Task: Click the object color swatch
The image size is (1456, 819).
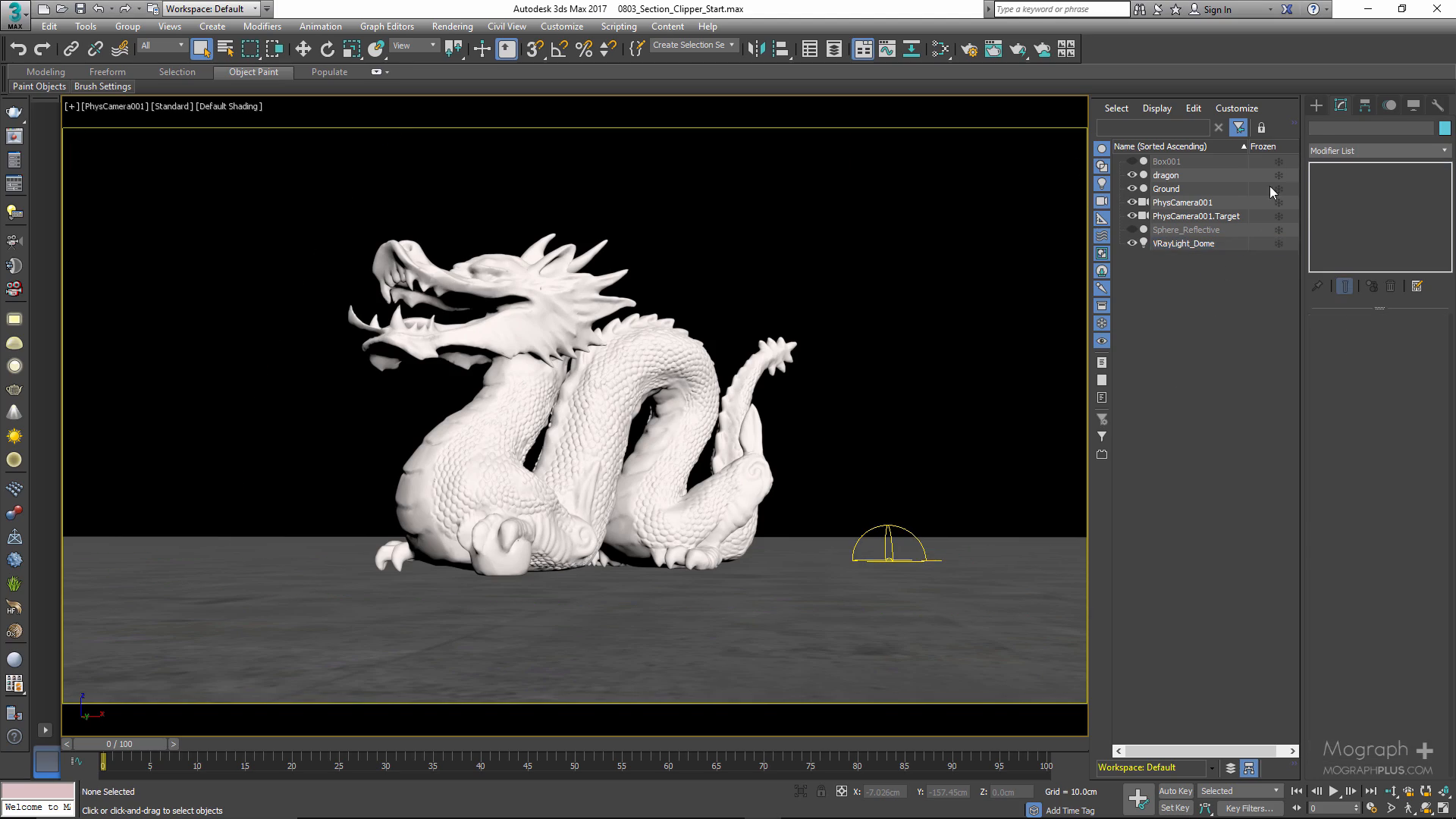Action: tap(1444, 128)
